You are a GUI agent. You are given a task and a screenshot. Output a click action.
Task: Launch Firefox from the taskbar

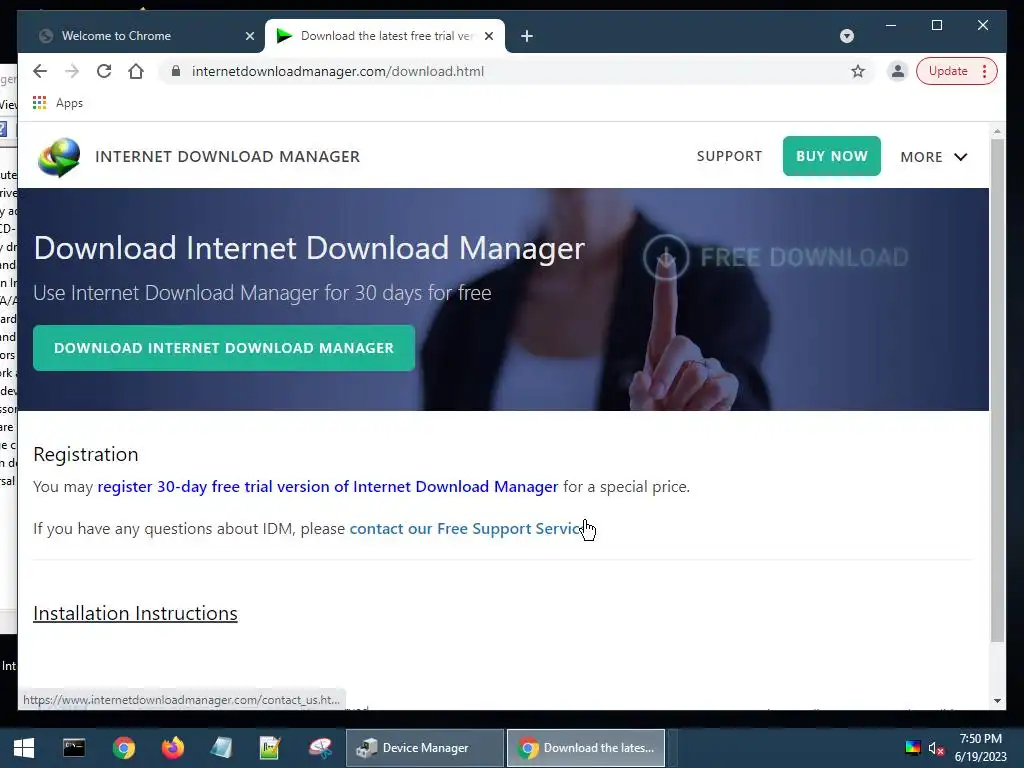172,748
